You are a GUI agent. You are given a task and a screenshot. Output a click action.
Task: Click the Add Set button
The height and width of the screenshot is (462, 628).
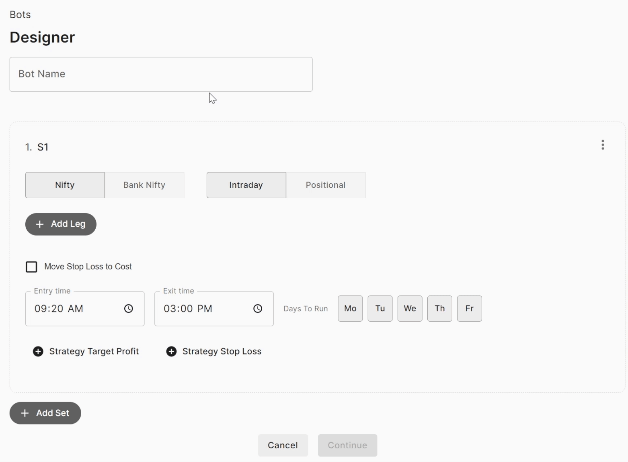click(x=45, y=413)
